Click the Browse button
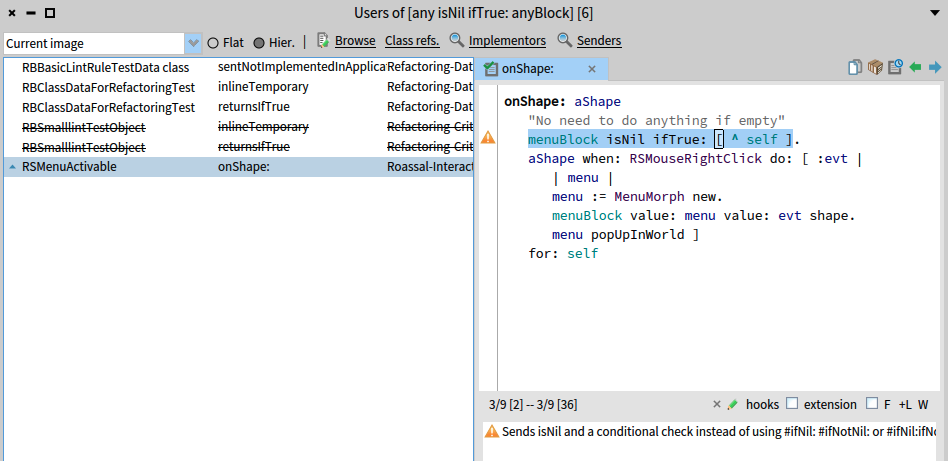This screenshot has height=461, width=948. (x=345, y=41)
